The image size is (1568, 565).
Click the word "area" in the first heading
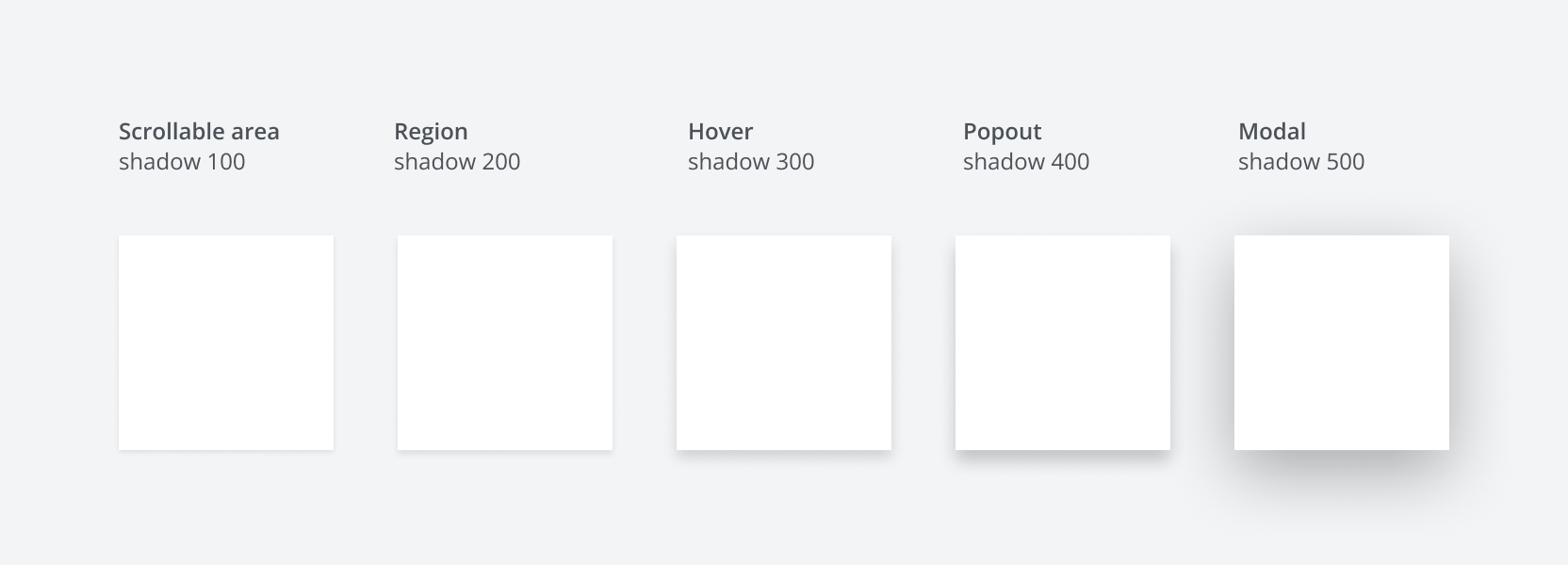[x=255, y=132]
